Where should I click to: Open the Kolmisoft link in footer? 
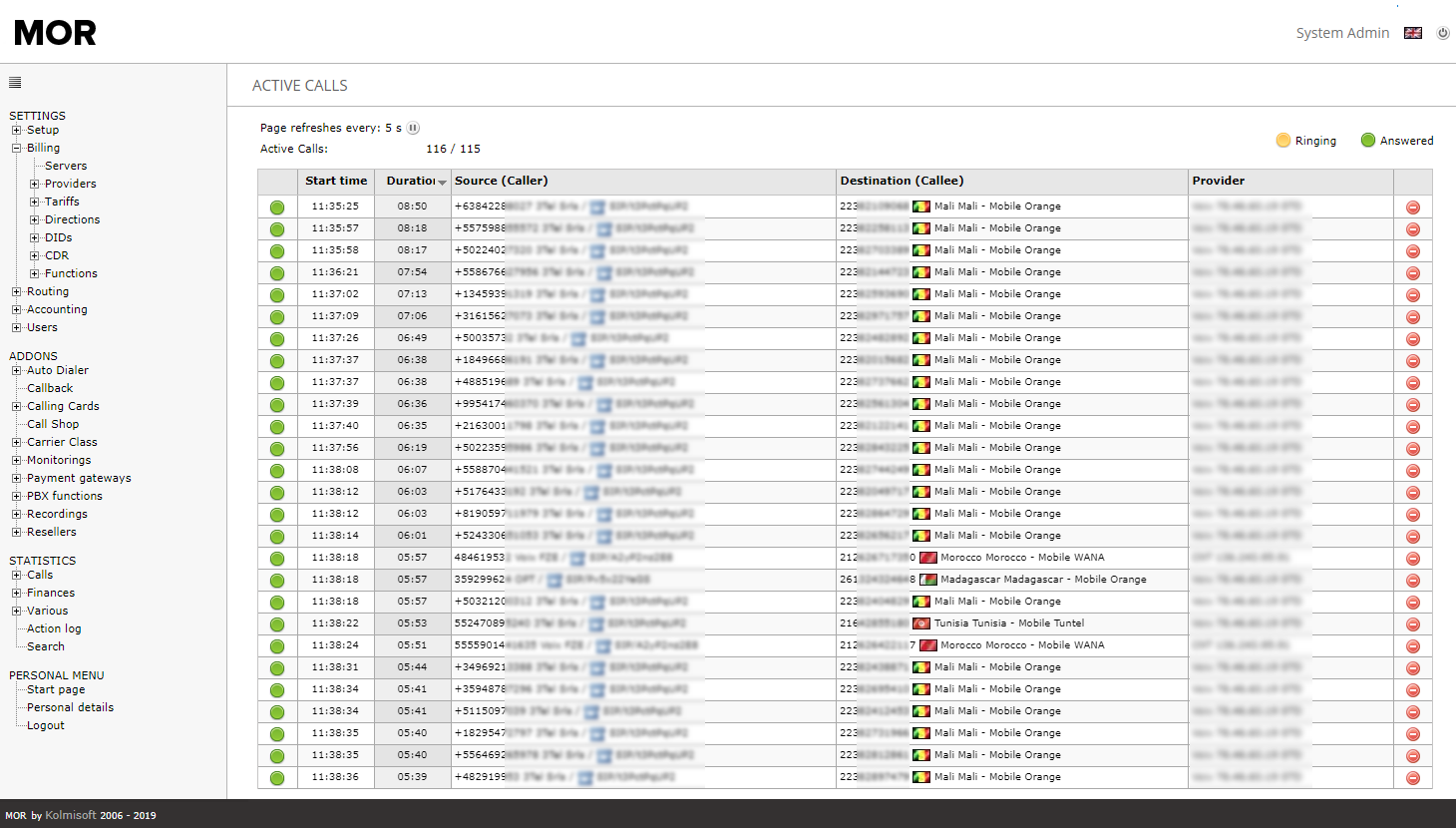pos(70,815)
